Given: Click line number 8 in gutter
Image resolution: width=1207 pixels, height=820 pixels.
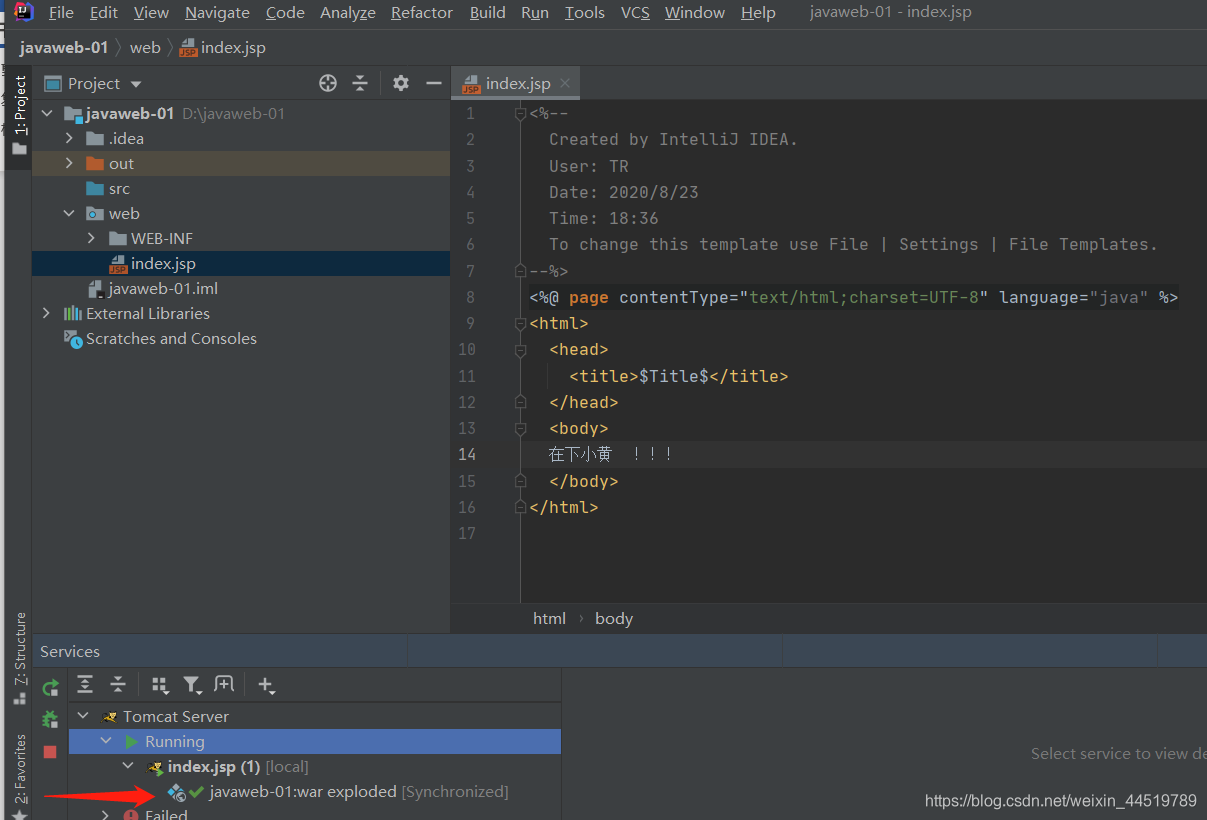Looking at the screenshot, I should point(469,298).
